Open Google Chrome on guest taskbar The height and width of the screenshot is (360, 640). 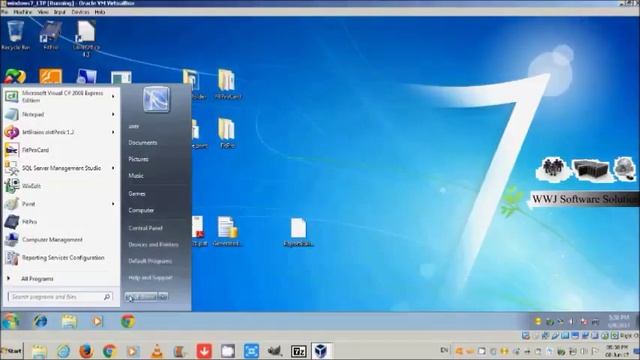click(x=128, y=321)
